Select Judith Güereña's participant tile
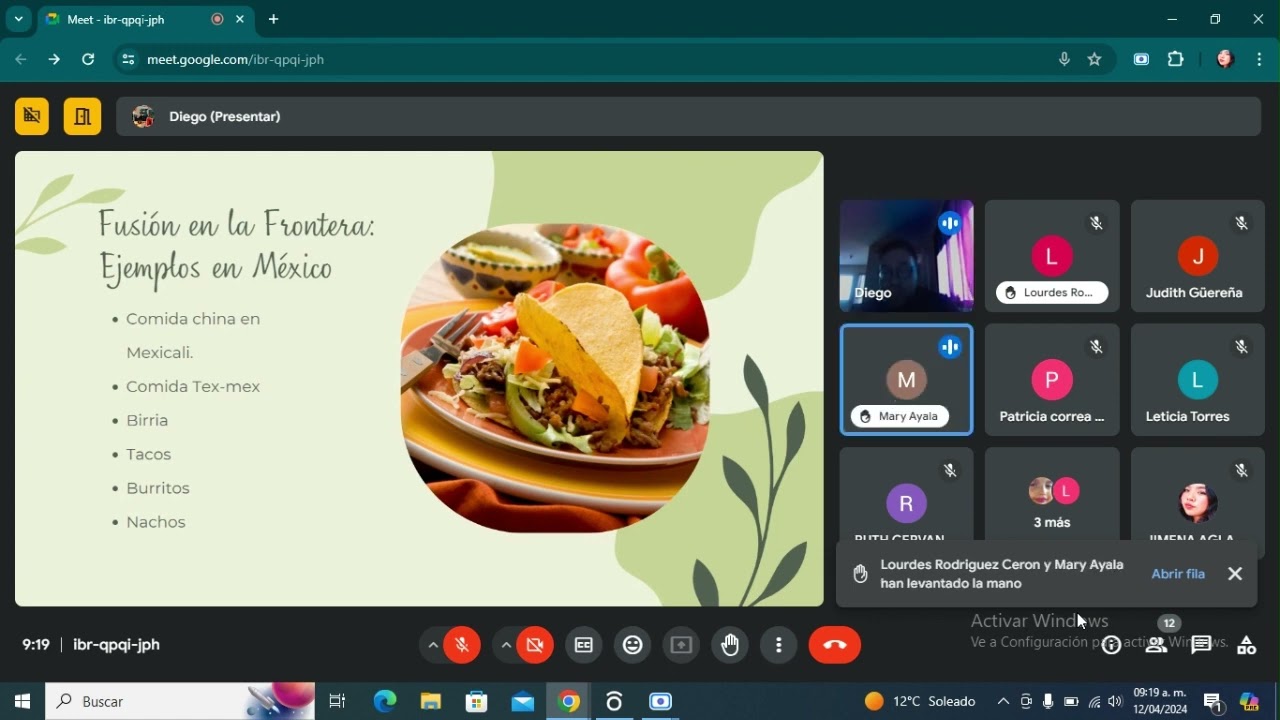Image resolution: width=1280 pixels, height=720 pixels. click(1197, 256)
